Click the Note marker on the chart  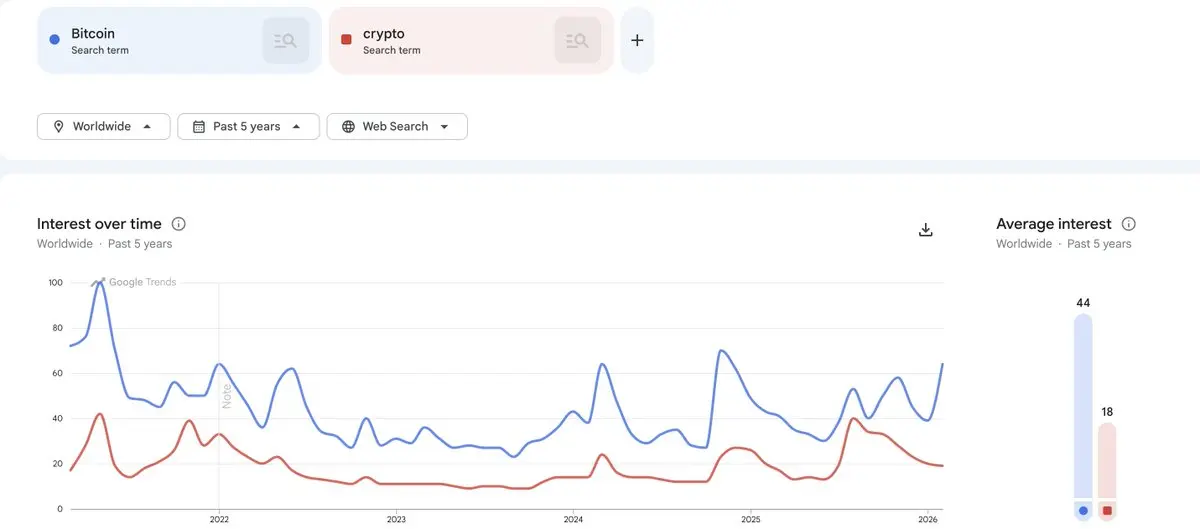227,395
